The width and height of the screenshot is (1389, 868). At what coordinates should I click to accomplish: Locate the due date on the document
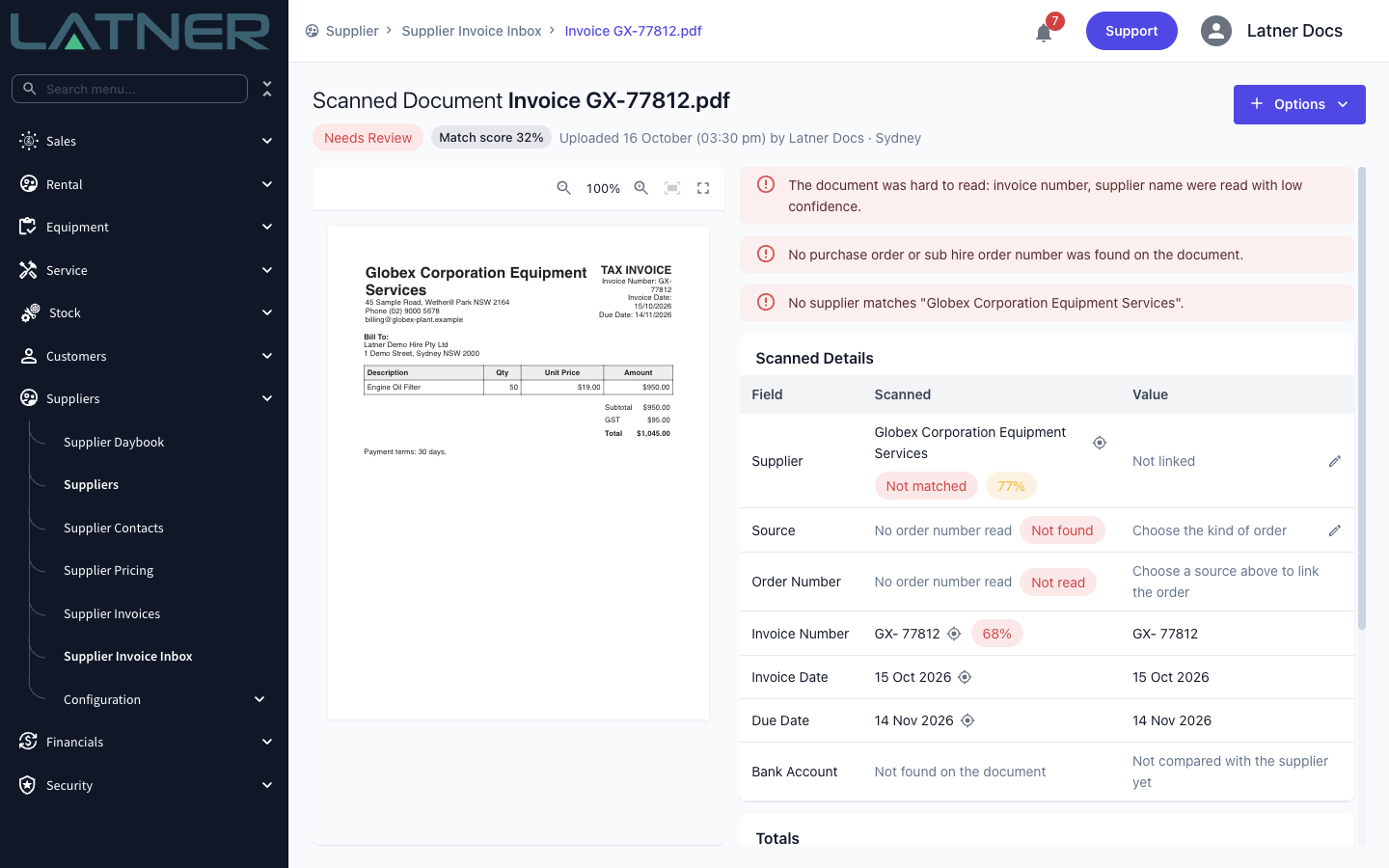coord(967,720)
